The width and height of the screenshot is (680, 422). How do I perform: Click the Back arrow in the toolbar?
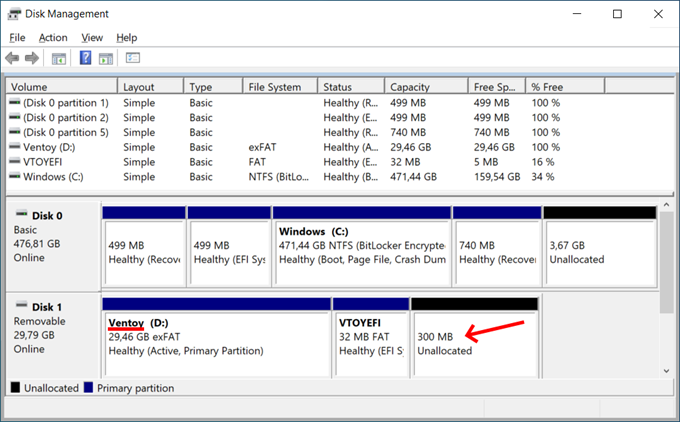tap(13, 58)
